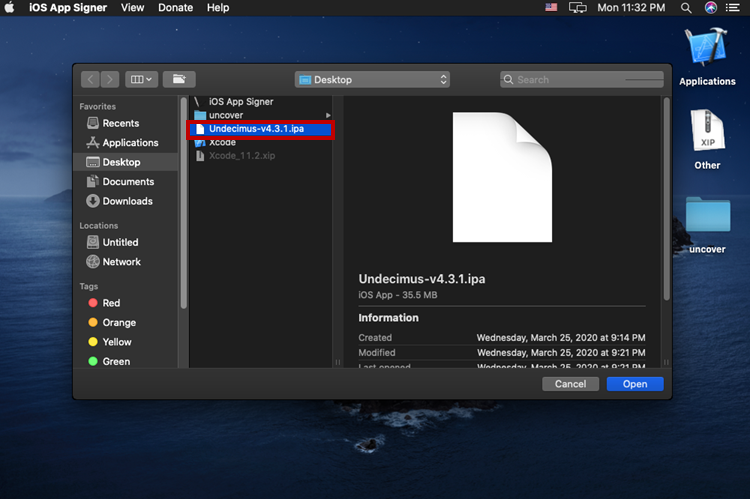Viewport: 750px width, 500px height.
Task: Expand uncover folder disclosure arrow
Action: click(x=328, y=115)
